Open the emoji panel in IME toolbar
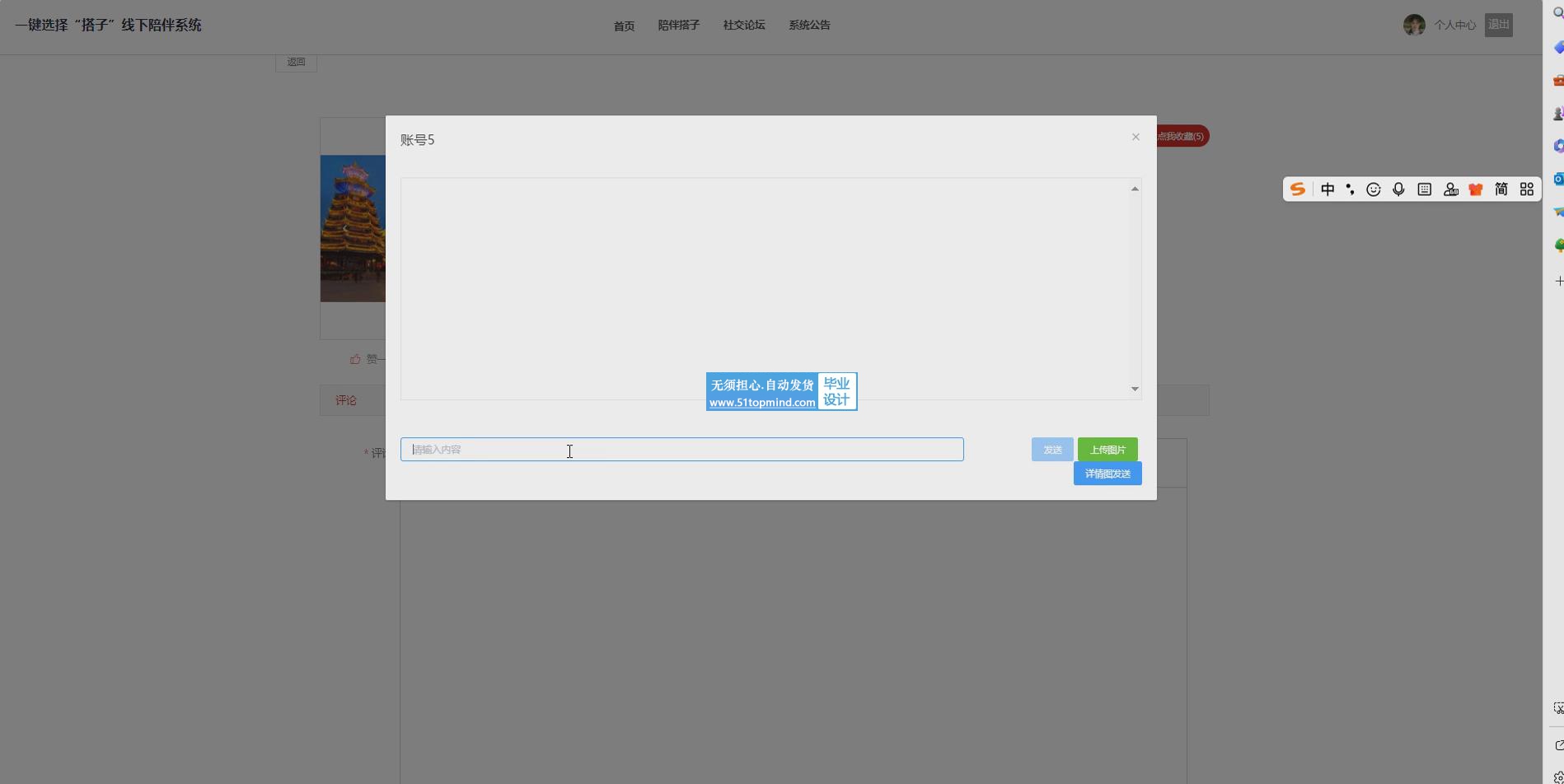 coord(1374,189)
